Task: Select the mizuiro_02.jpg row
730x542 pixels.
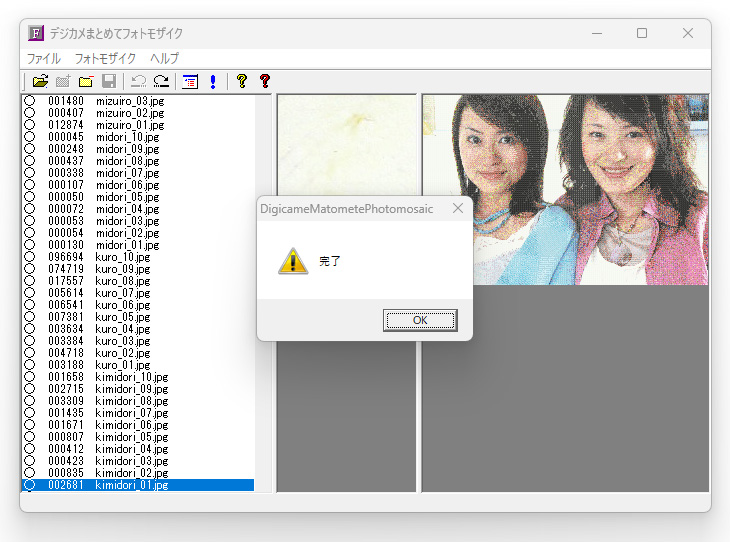Action: pos(138,113)
